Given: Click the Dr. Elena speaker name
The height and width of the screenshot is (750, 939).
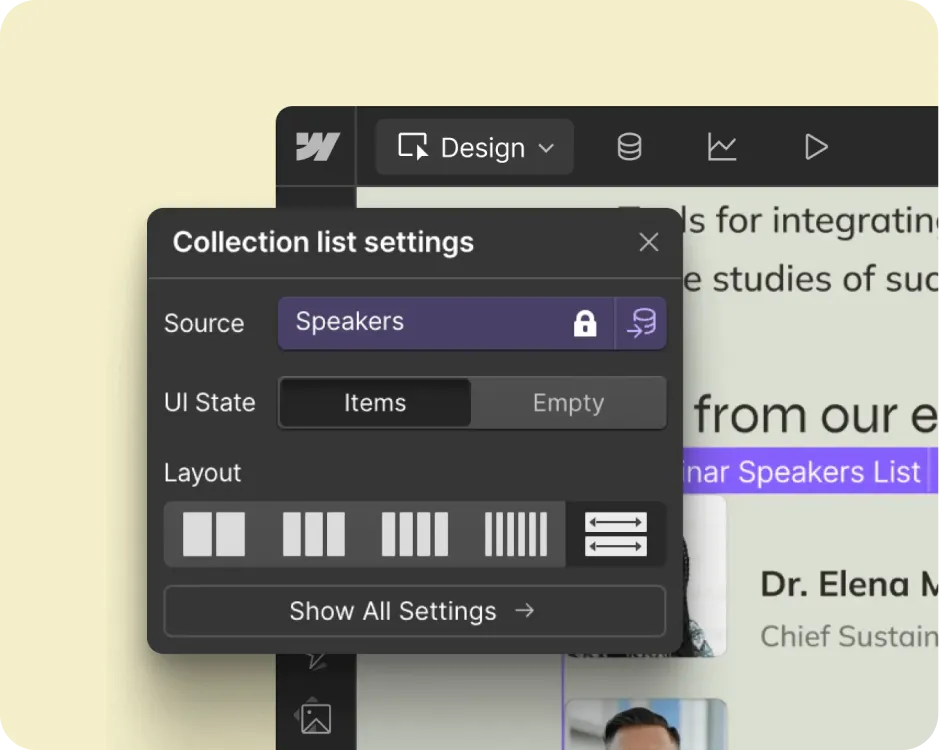Looking at the screenshot, I should click(849, 584).
